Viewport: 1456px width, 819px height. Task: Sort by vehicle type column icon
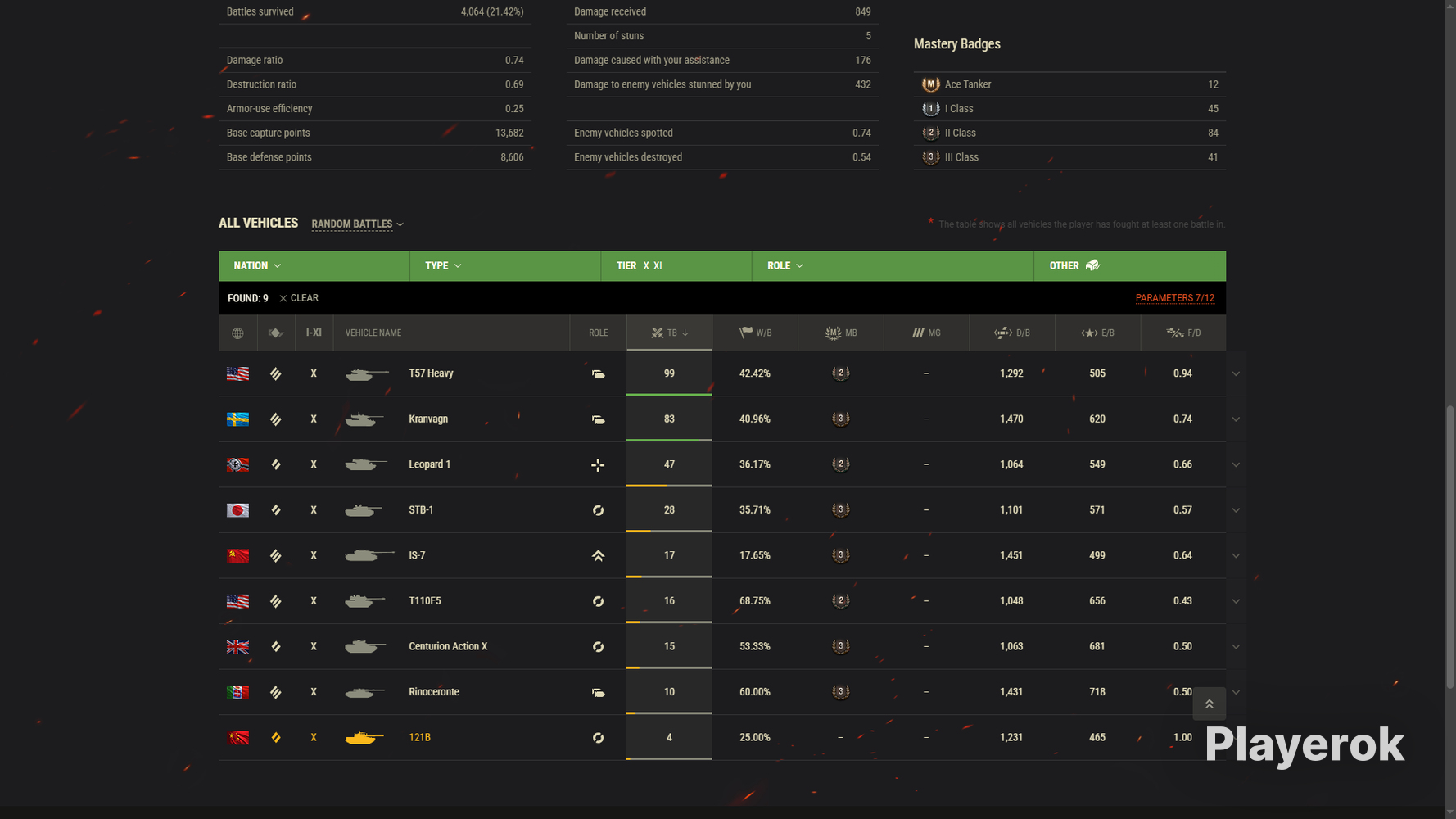(276, 333)
